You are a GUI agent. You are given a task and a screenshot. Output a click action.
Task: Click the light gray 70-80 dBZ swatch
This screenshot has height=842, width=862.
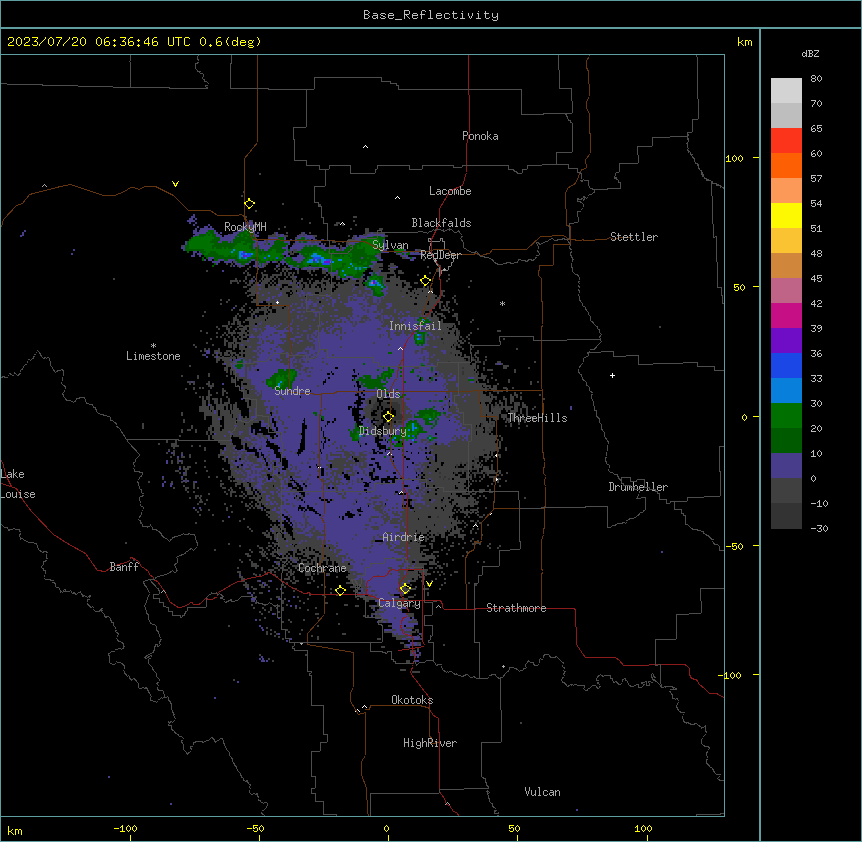(786, 91)
